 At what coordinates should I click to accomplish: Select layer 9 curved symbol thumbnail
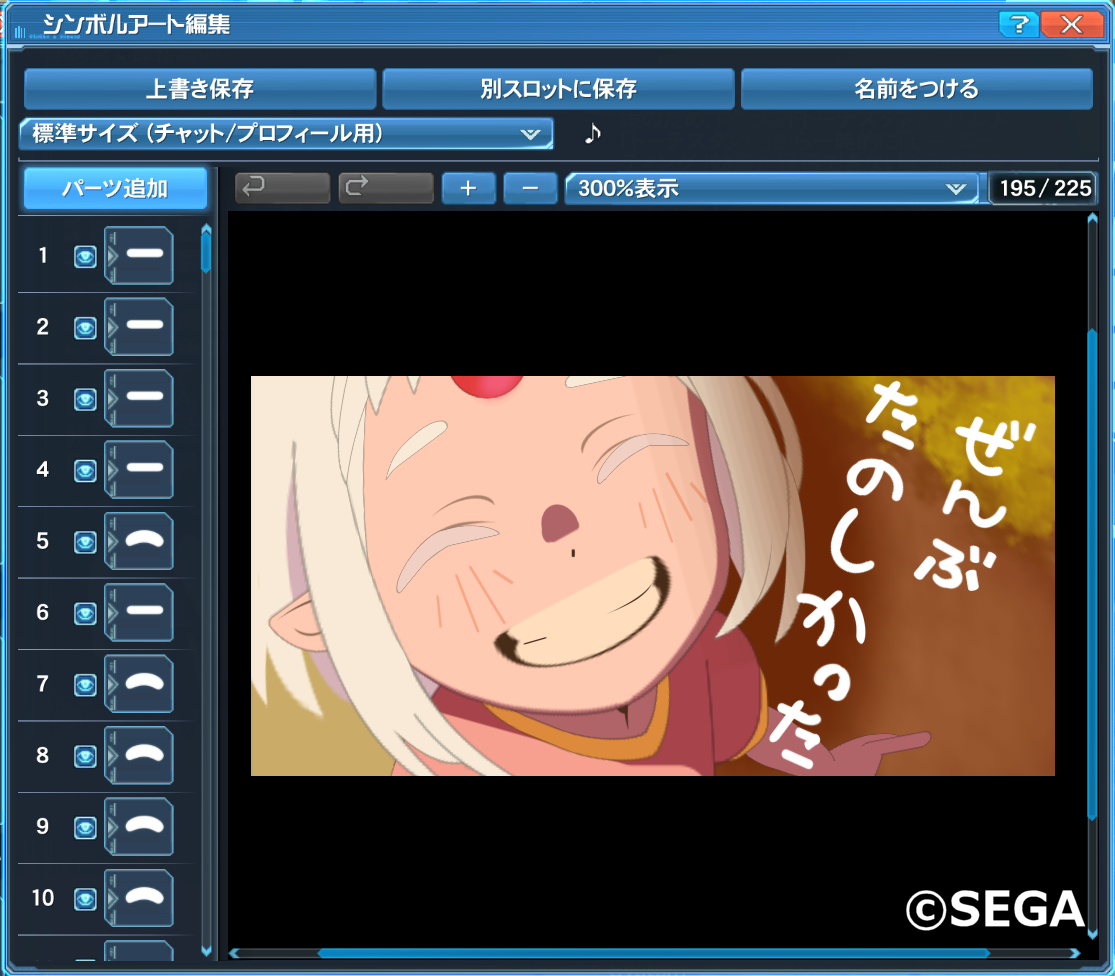point(139,827)
